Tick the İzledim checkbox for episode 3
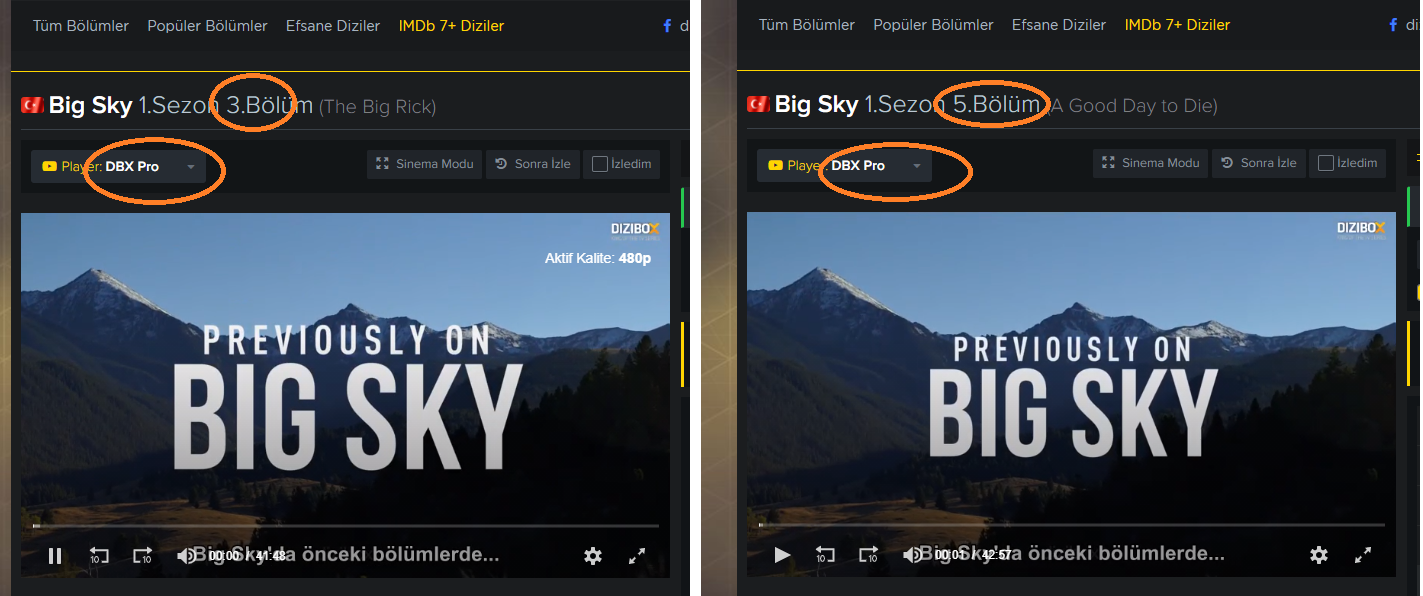 [x=600, y=164]
